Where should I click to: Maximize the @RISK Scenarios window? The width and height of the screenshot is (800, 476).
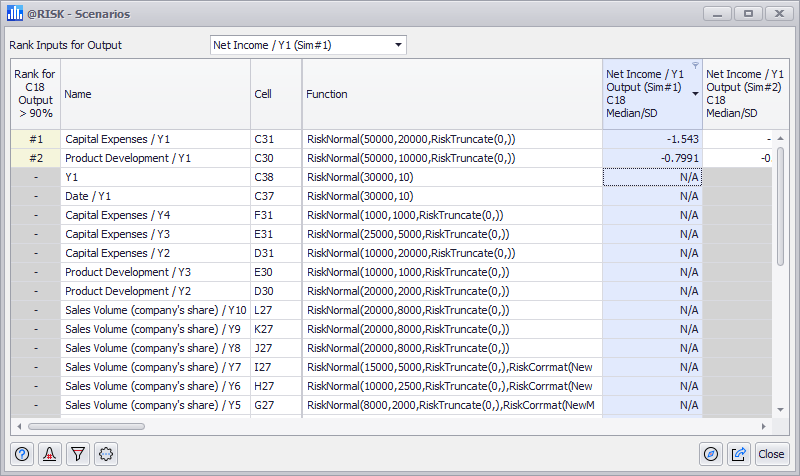[x=746, y=14]
